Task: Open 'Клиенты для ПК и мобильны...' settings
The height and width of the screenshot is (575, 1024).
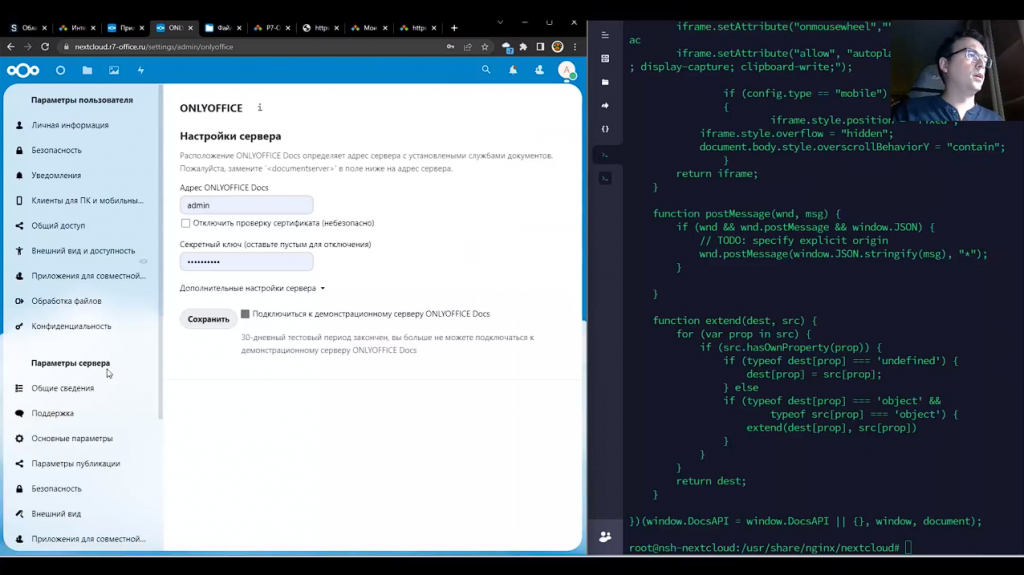Action: click(x=87, y=201)
